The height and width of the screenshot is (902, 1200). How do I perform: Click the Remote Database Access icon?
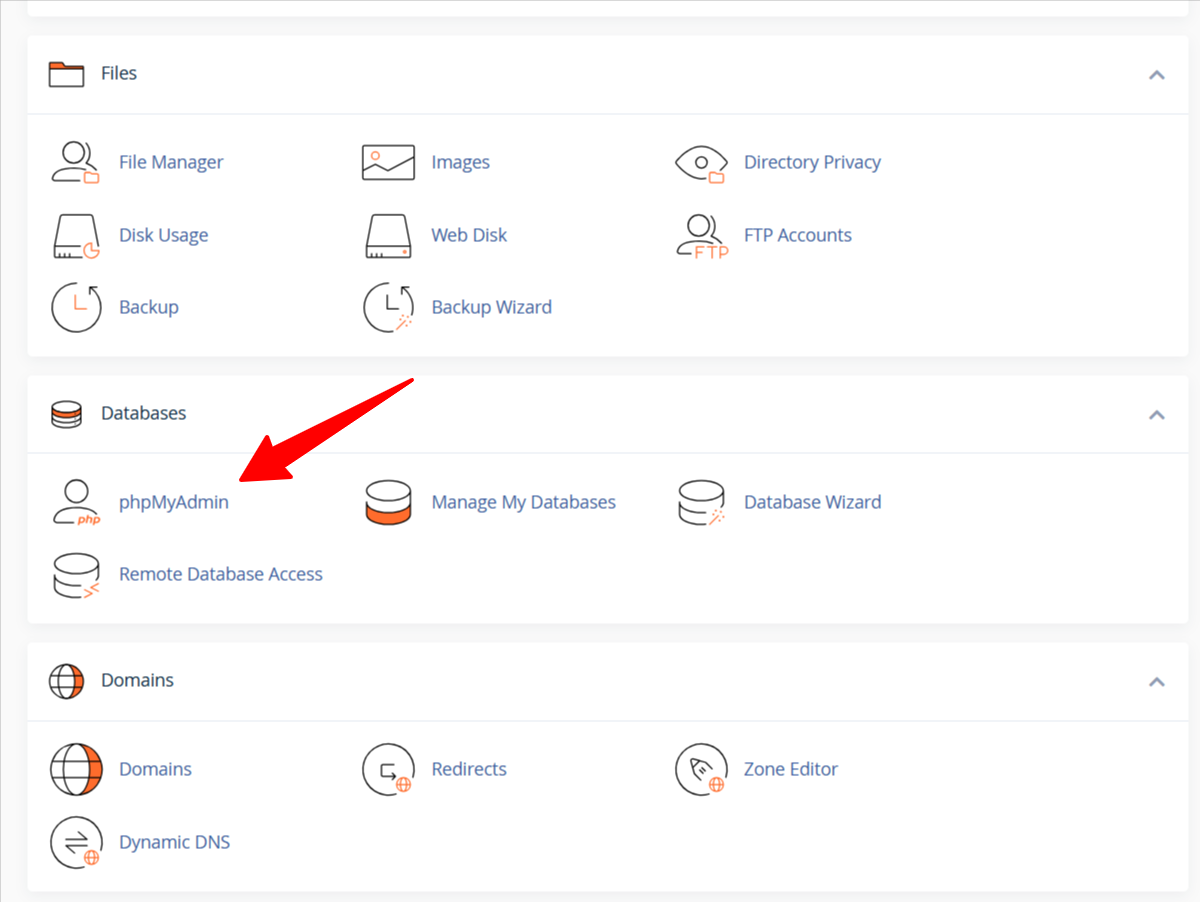point(76,575)
